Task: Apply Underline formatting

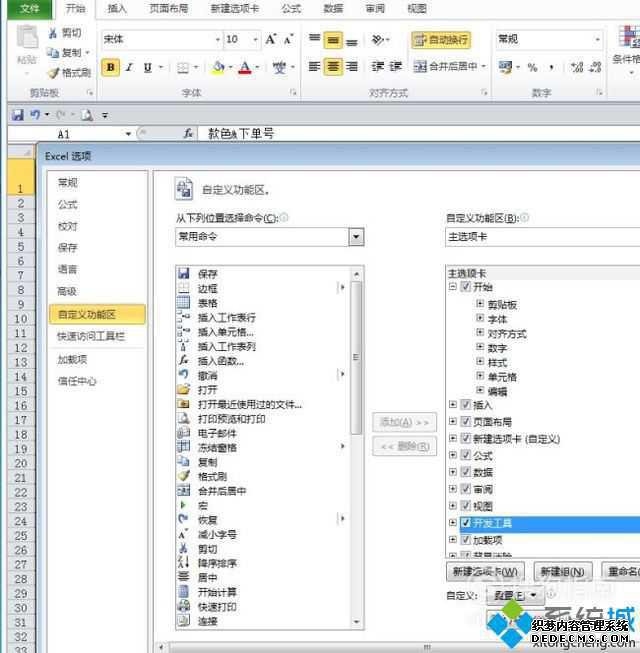Action: pyautogui.click(x=147, y=67)
